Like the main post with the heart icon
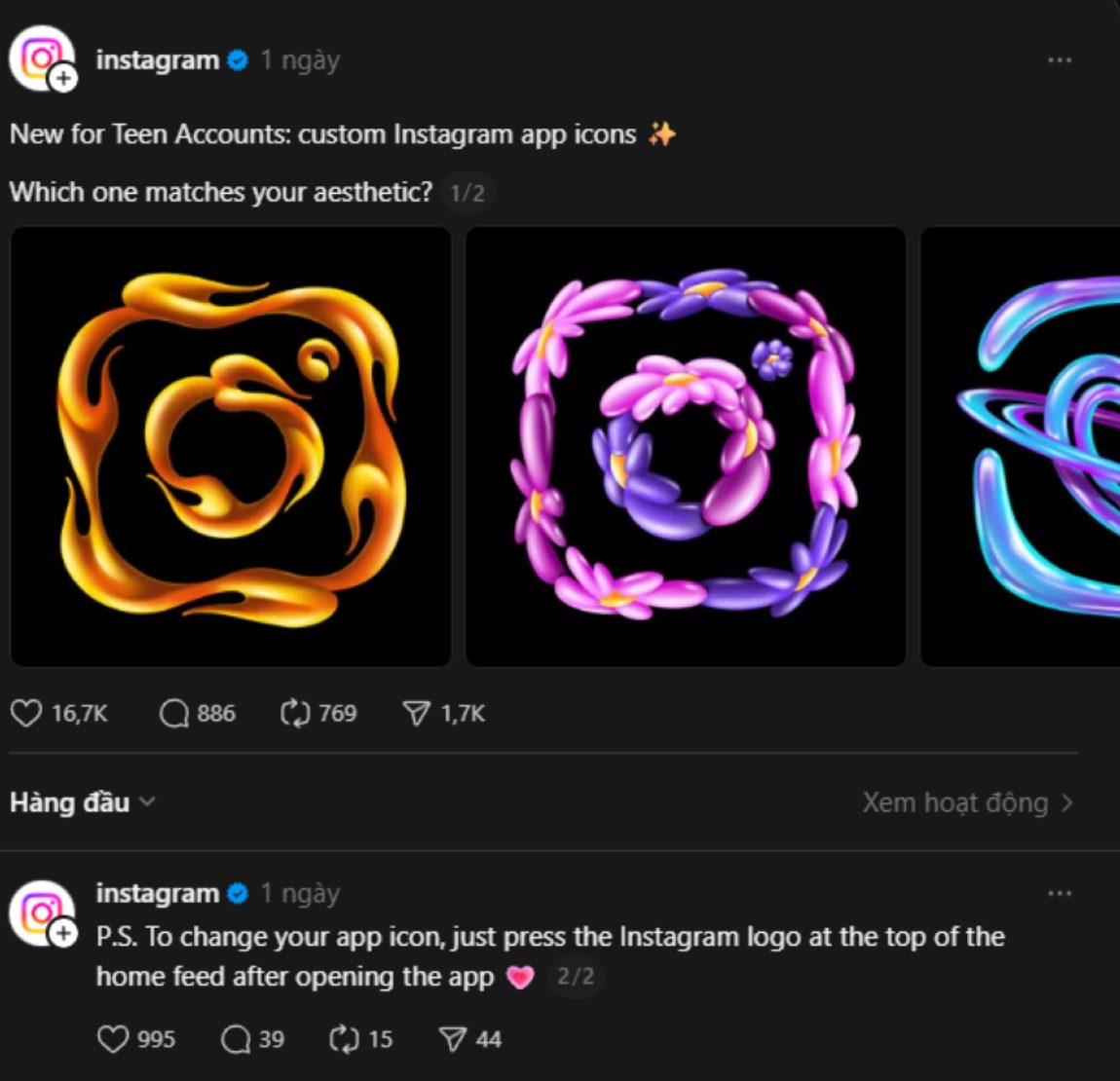The image size is (1120, 1081). coord(25,713)
